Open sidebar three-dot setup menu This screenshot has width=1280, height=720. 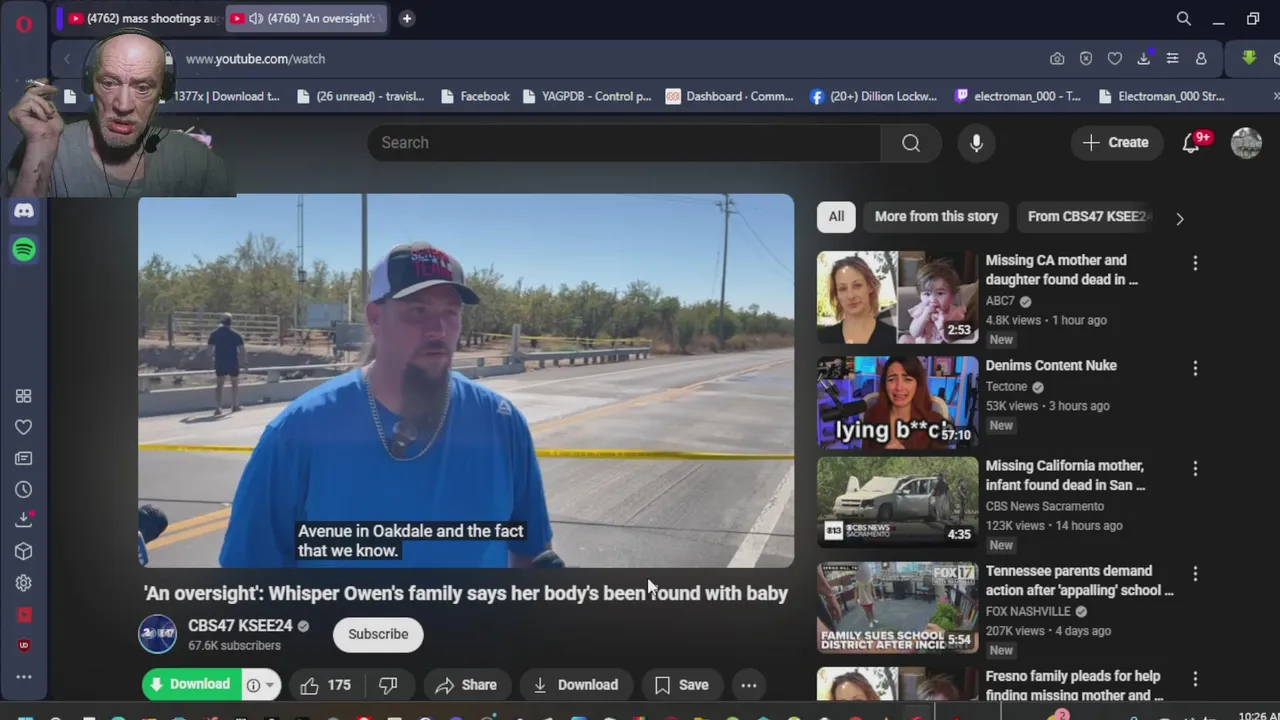[24, 677]
